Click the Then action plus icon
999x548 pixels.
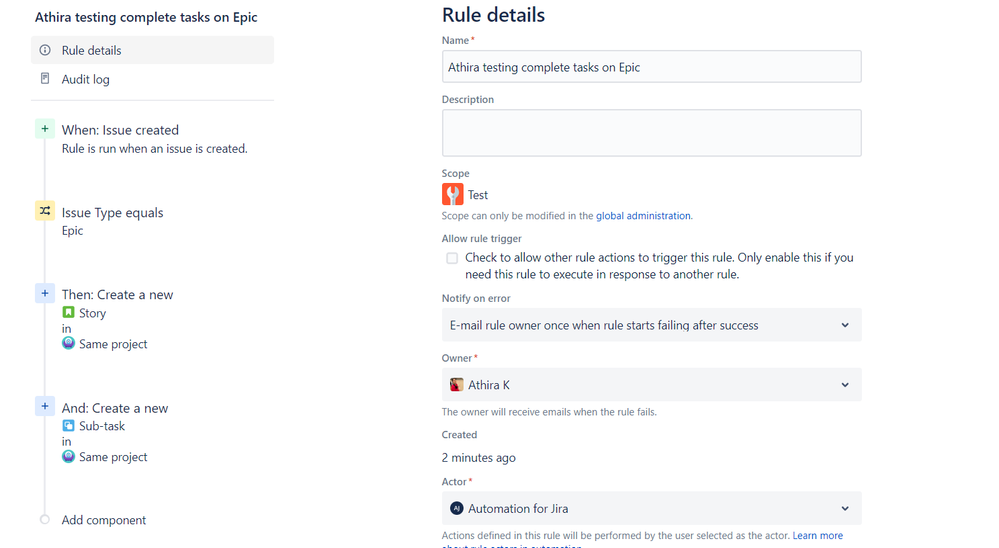(45, 293)
